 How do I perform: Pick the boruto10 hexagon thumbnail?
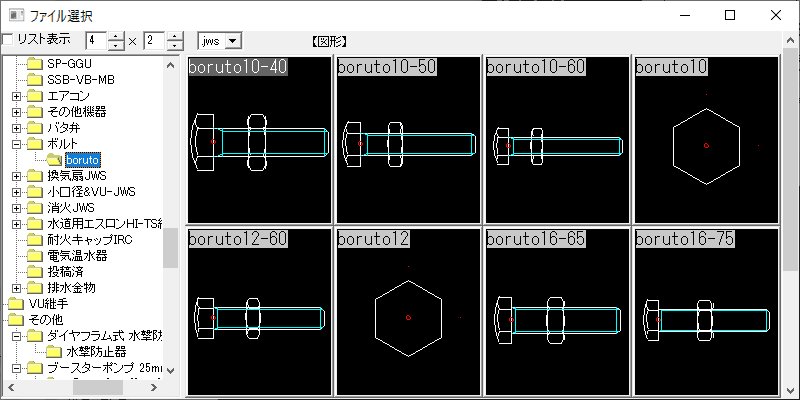coord(707,140)
